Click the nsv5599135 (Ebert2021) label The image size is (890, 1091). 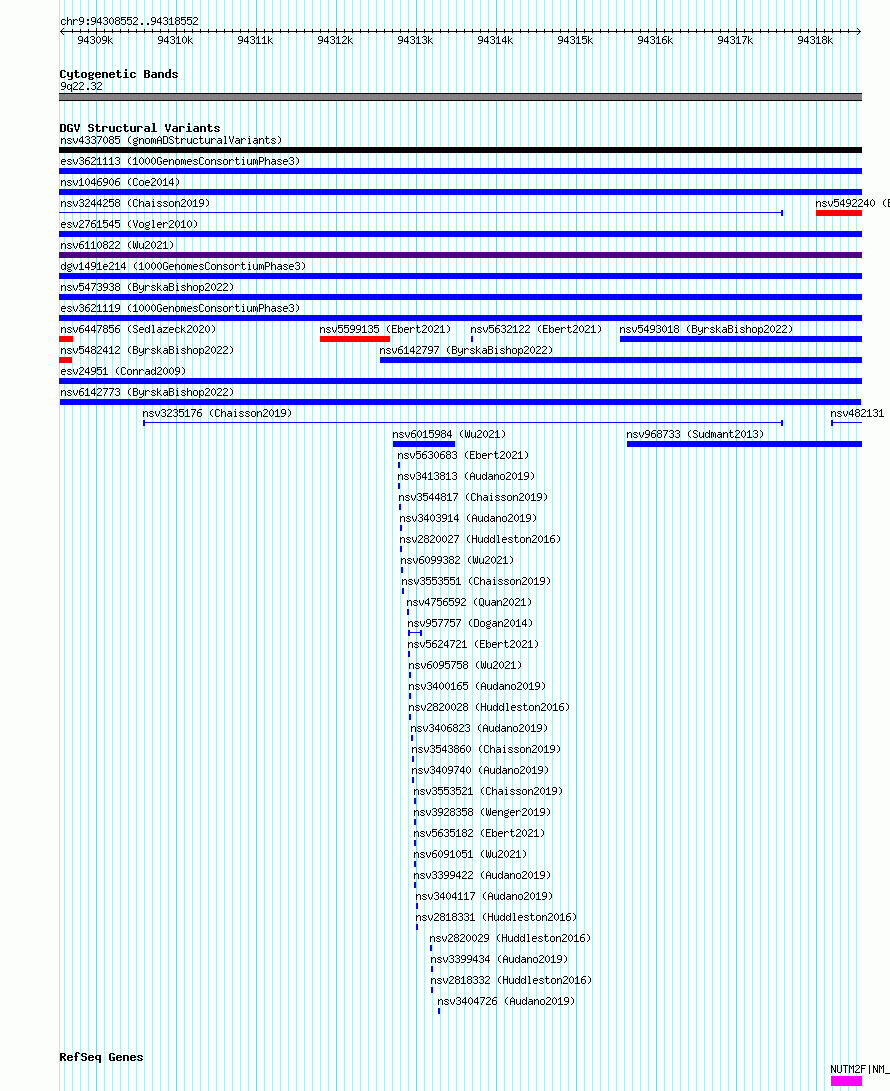385,329
